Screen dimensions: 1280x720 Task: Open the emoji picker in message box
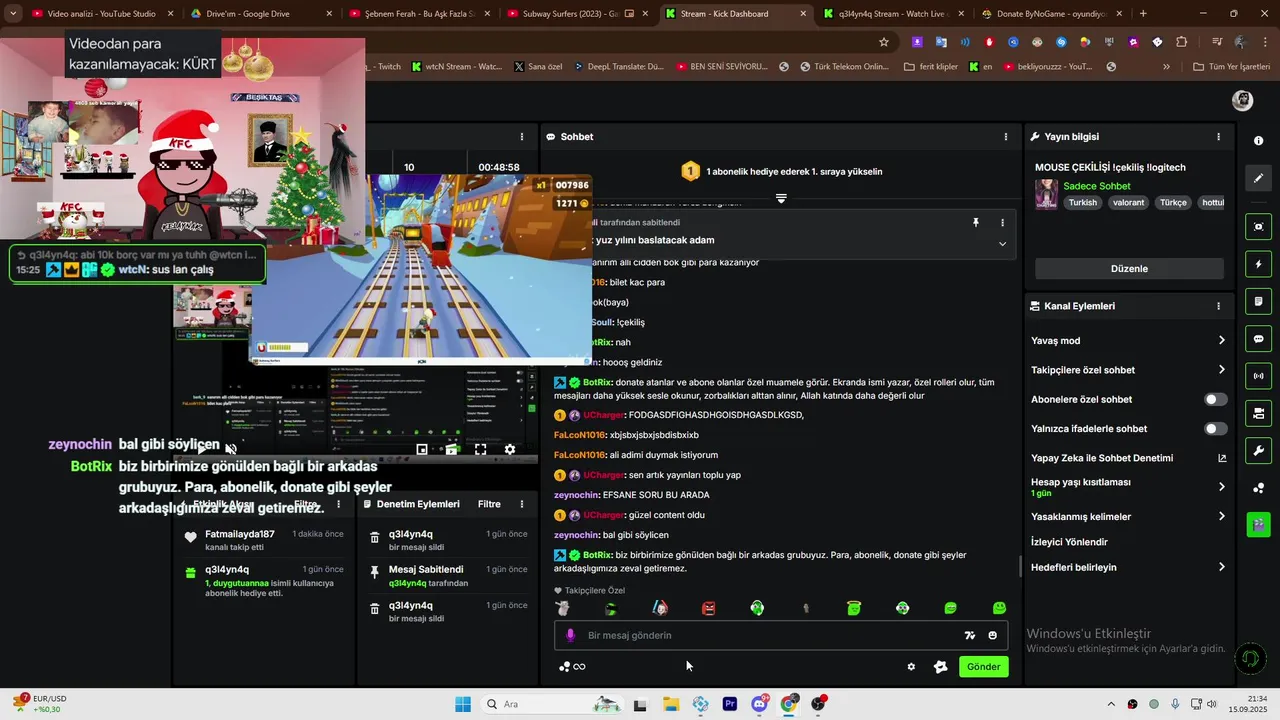click(x=992, y=635)
